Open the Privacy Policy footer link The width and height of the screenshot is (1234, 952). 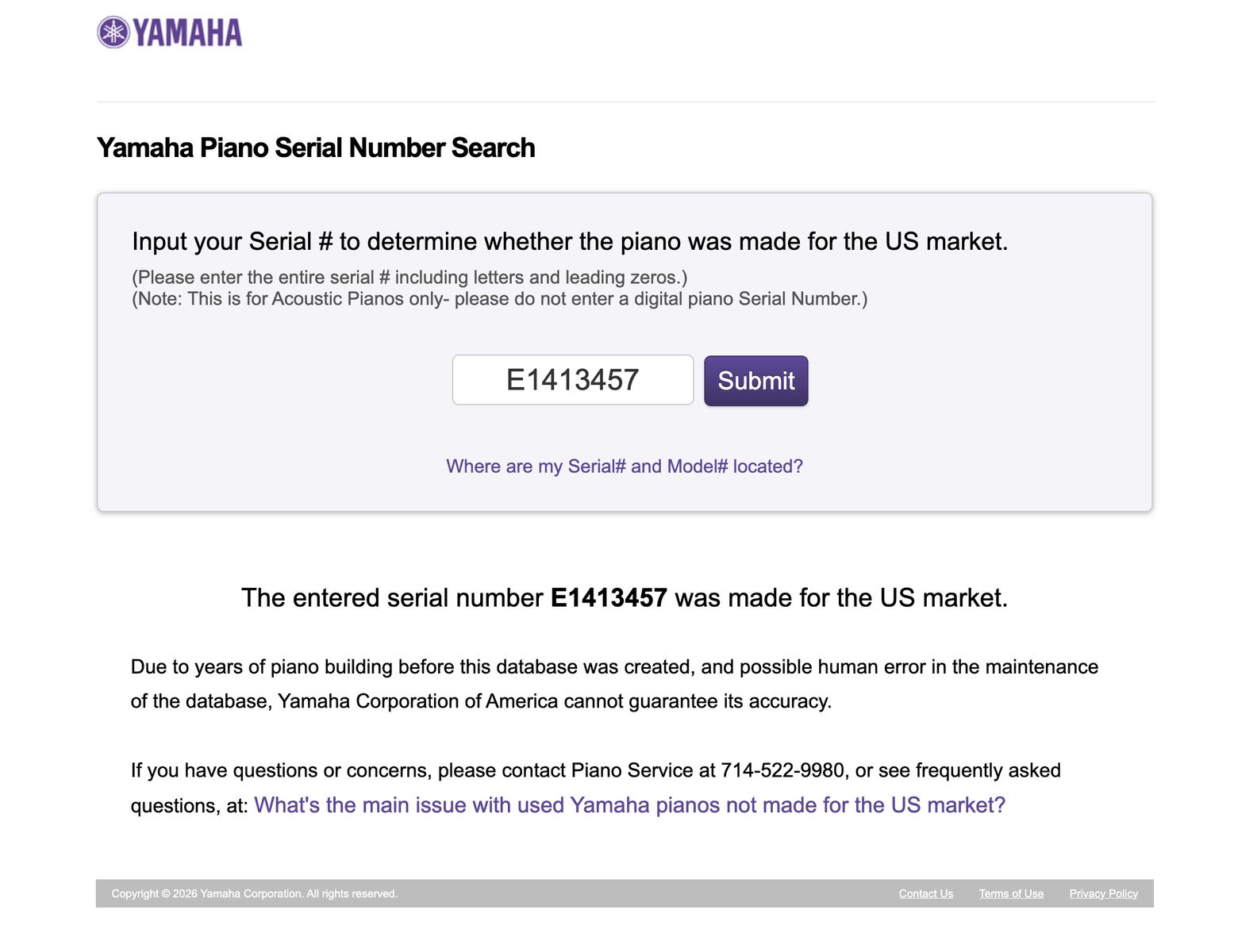[1104, 893]
